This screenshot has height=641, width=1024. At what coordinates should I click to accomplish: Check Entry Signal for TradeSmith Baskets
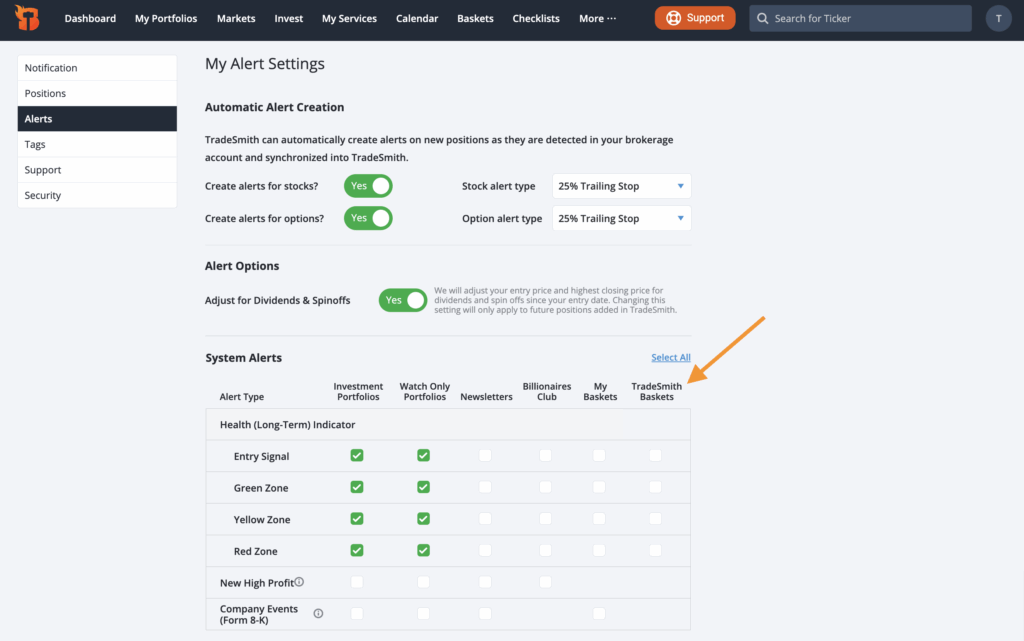[x=655, y=456]
